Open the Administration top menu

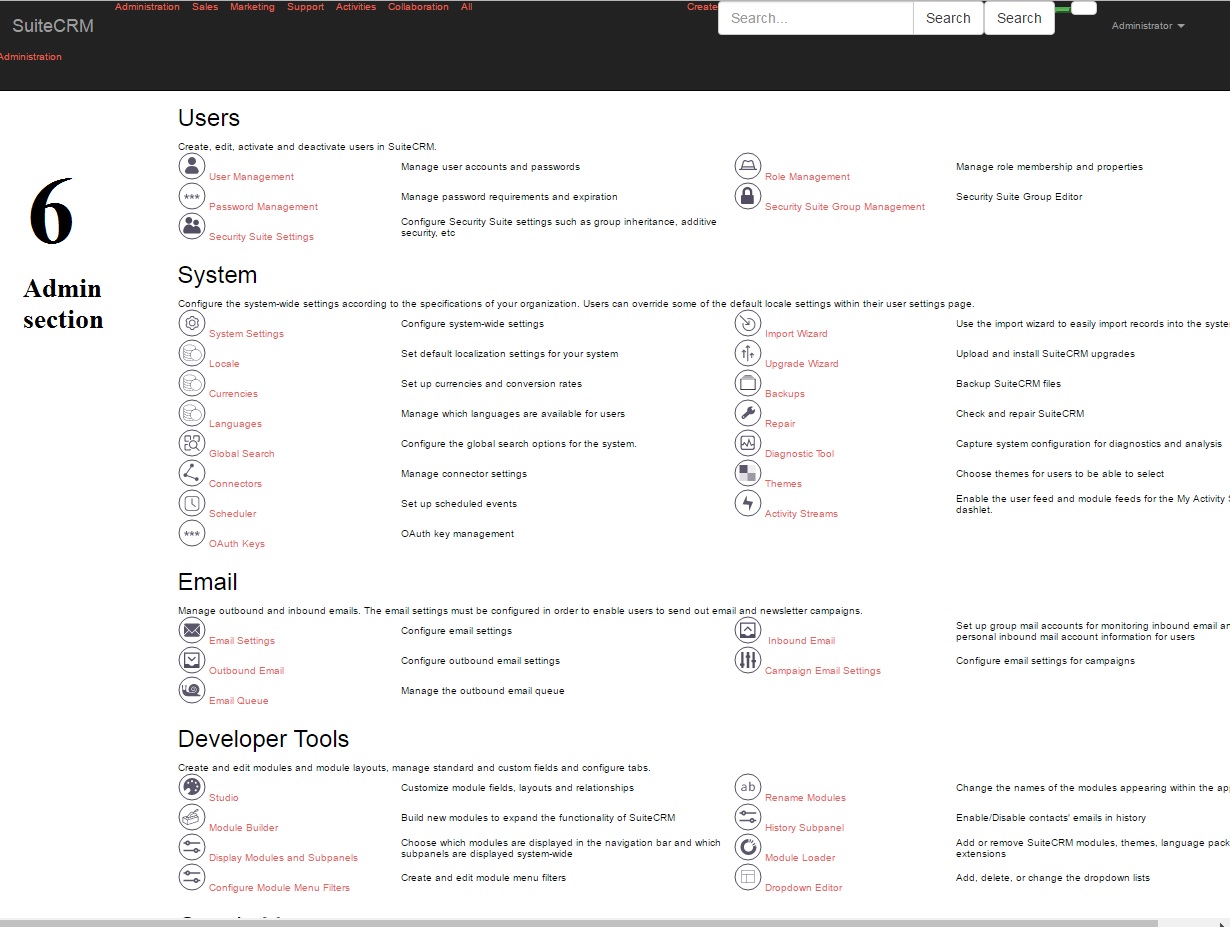(x=147, y=7)
